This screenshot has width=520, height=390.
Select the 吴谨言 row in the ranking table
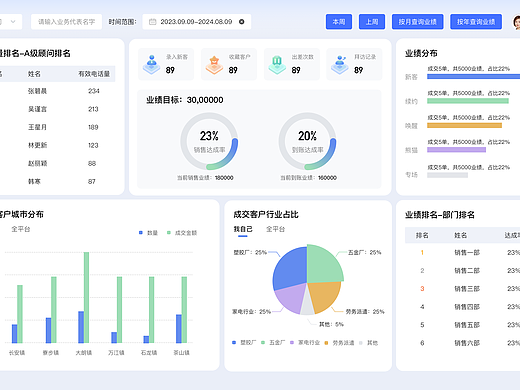[58, 109]
